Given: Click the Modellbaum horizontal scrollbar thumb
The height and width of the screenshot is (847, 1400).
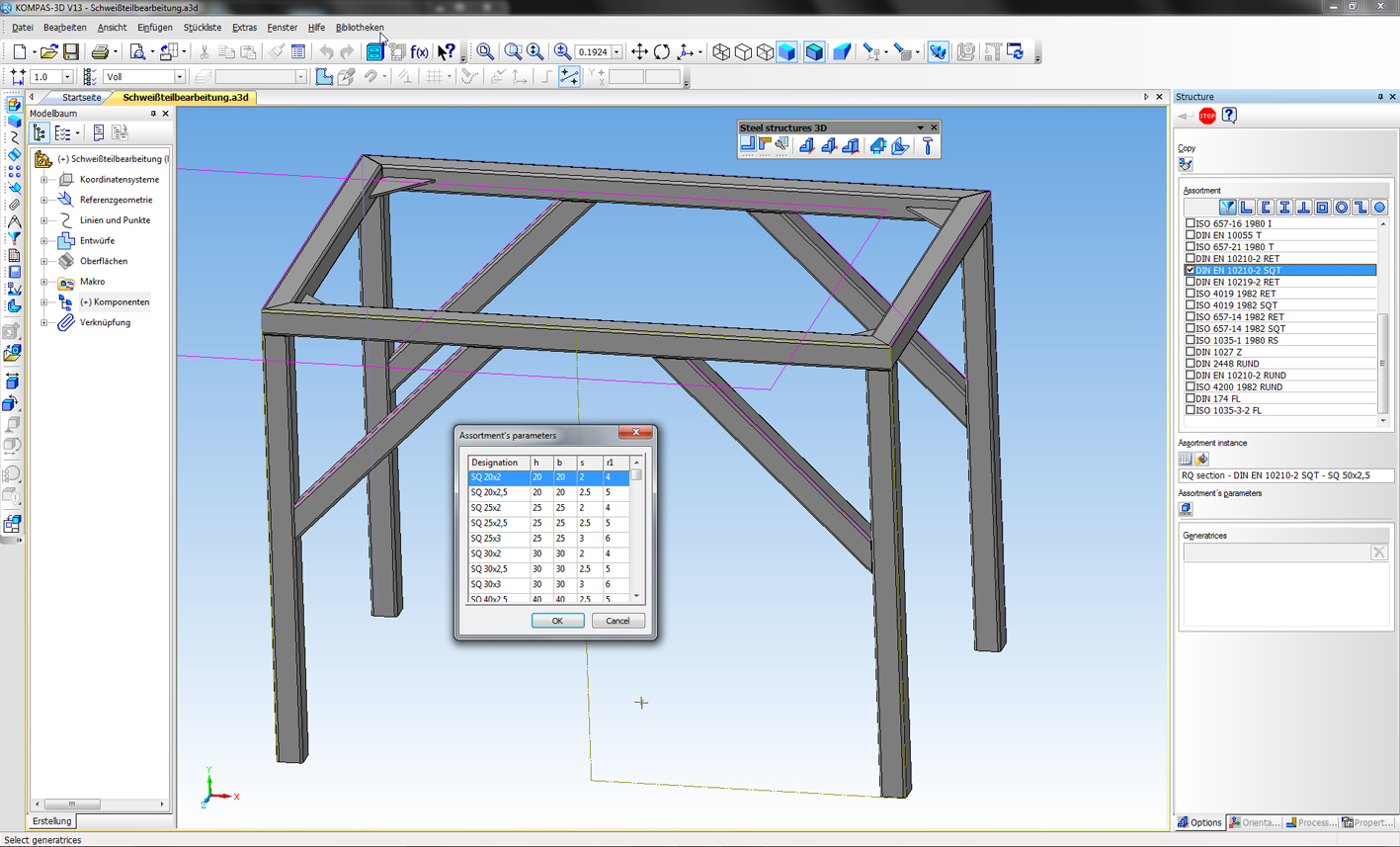Looking at the screenshot, I should pos(71,805).
